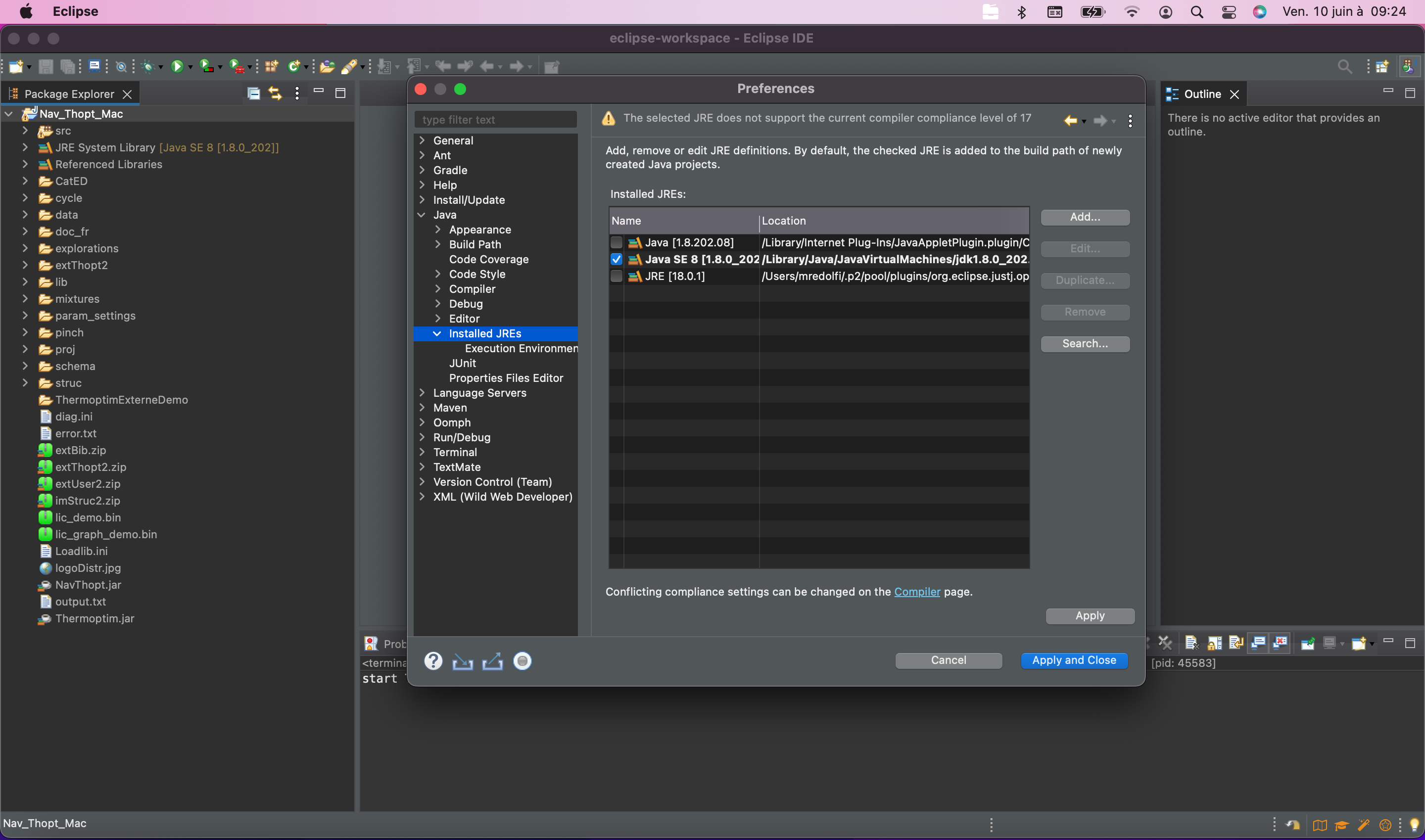Check the JRE [18.0.1] checkbox

pos(617,276)
